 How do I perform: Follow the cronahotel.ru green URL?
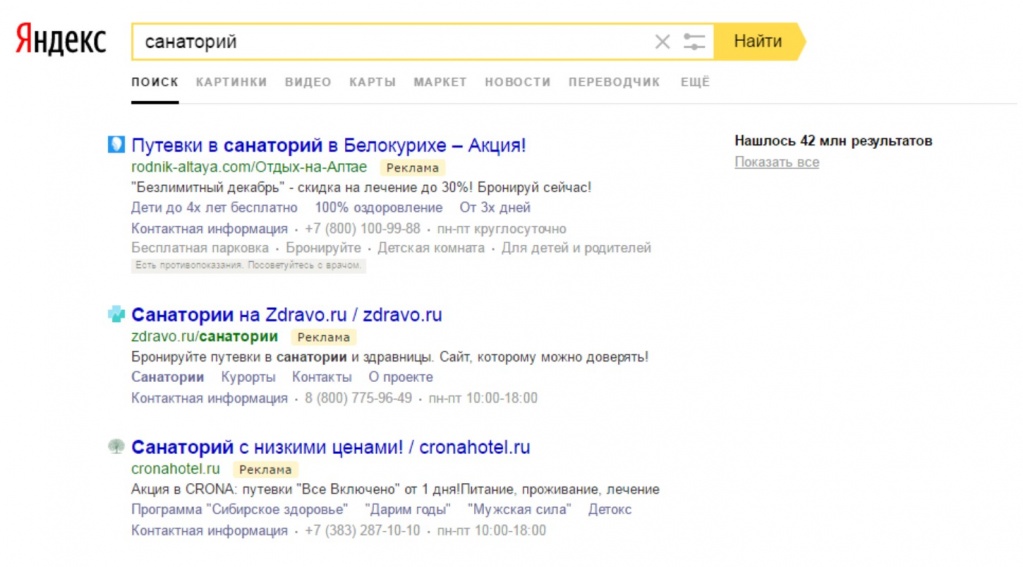click(x=176, y=469)
